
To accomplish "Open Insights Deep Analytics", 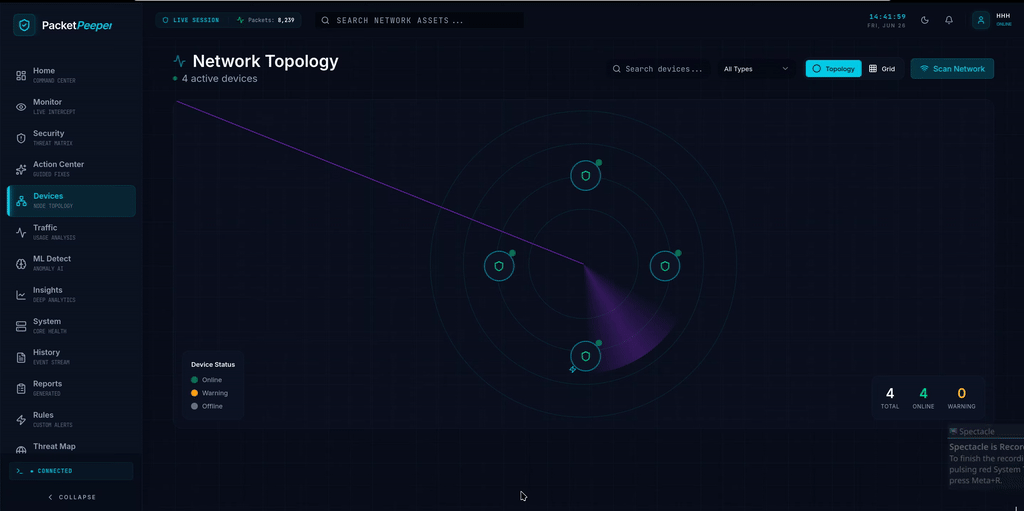I will 72,295.
